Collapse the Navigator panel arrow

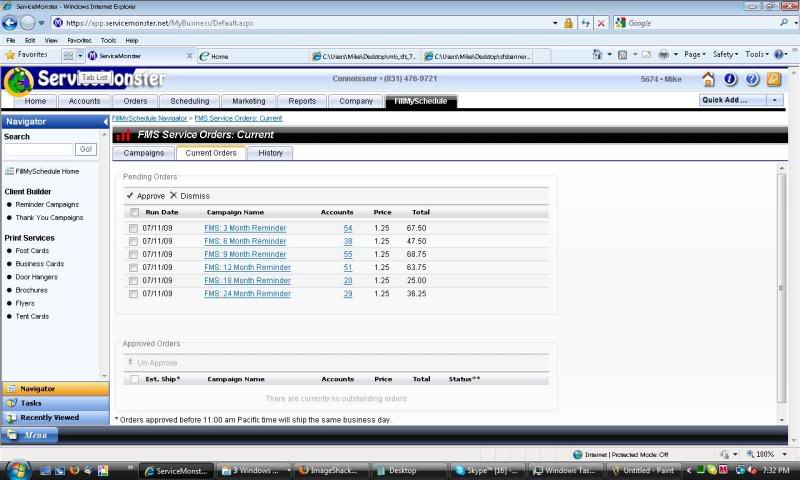click(105, 122)
